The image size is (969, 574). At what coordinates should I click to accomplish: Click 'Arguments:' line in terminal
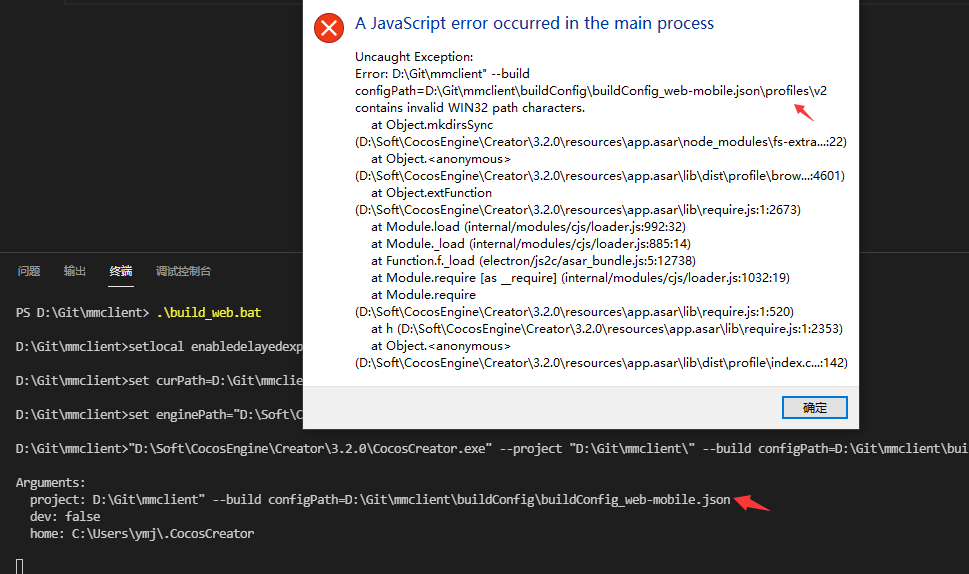click(x=51, y=483)
